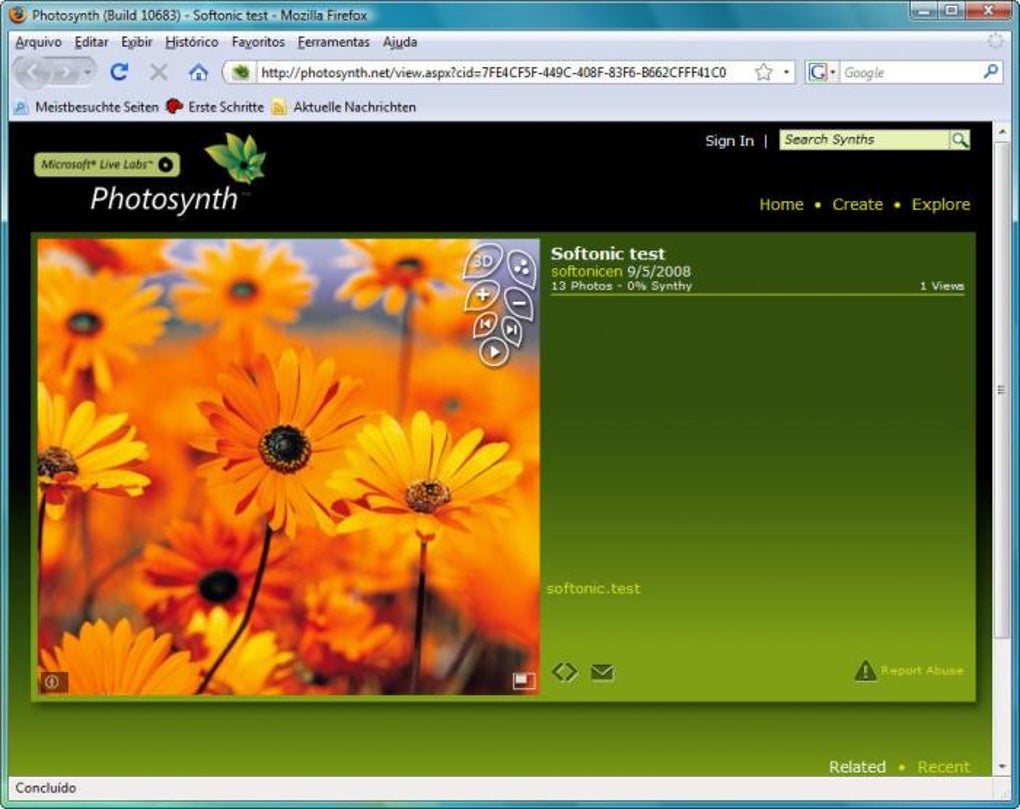Click the Stop loading button
Viewport: 1020px width, 809px height.
click(158, 72)
